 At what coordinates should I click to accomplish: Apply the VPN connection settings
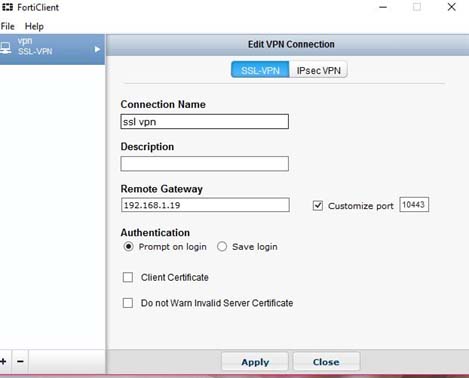(x=255, y=362)
